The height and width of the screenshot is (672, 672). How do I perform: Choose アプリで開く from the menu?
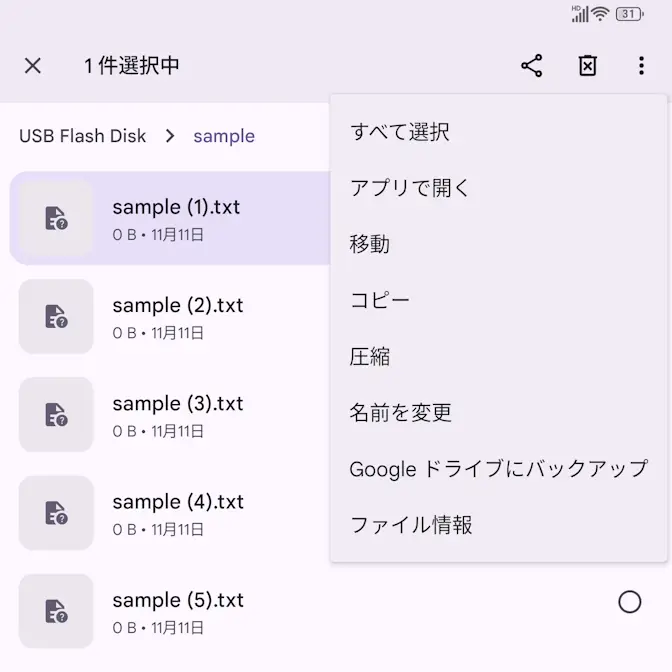(x=410, y=188)
